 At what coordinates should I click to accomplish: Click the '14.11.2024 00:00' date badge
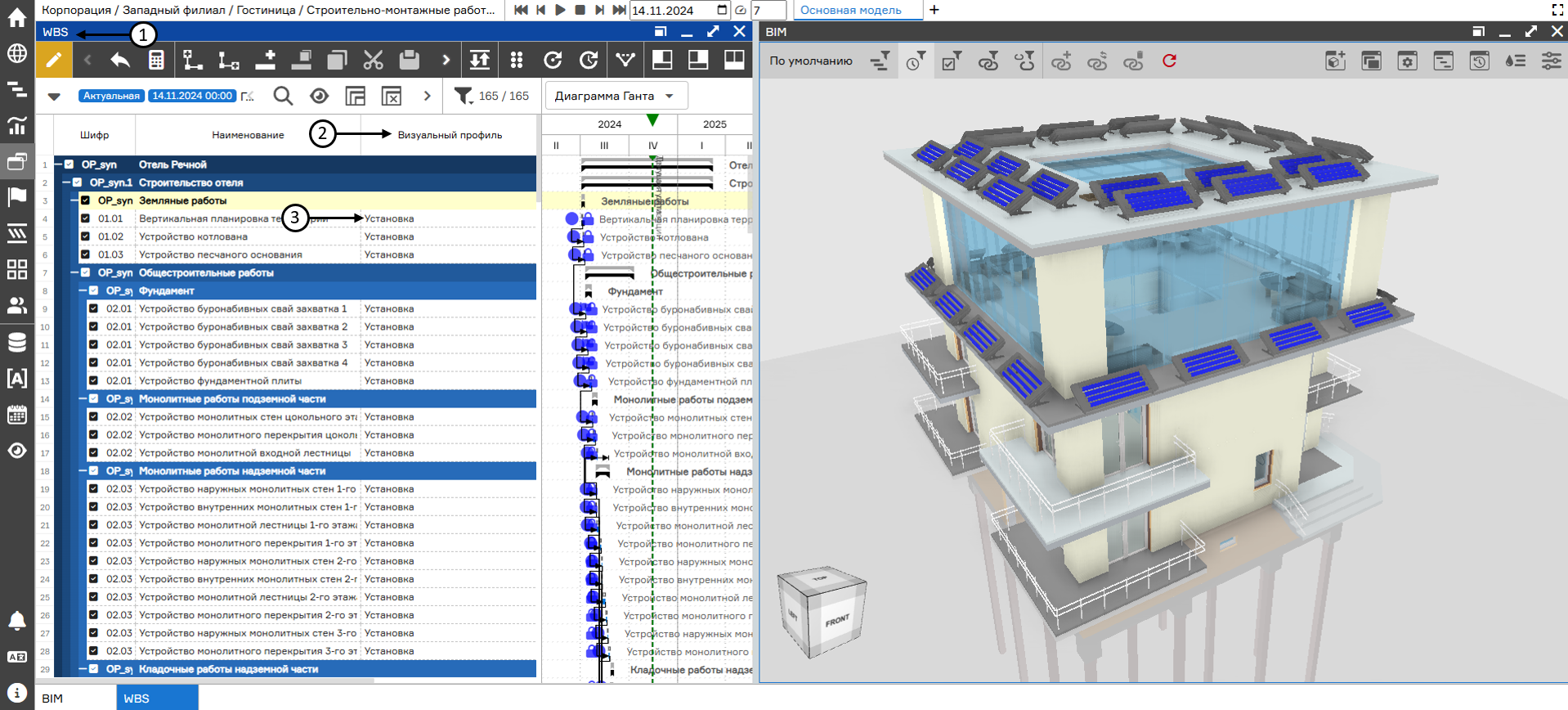(x=192, y=96)
